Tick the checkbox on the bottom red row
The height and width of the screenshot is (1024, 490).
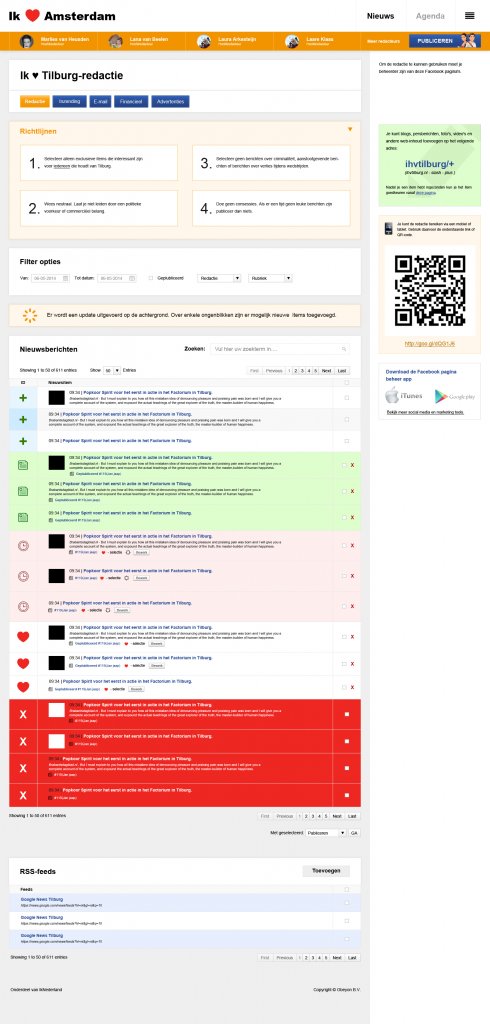[x=346, y=795]
